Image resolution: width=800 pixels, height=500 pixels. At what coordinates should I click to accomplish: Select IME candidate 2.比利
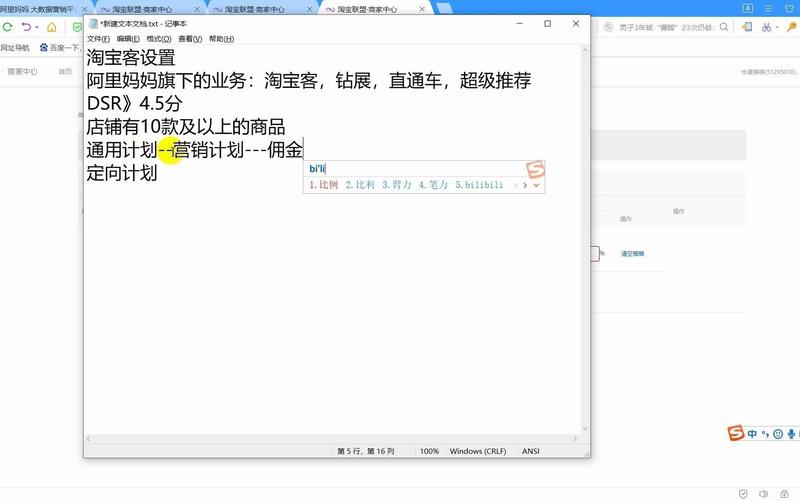tap(360, 185)
